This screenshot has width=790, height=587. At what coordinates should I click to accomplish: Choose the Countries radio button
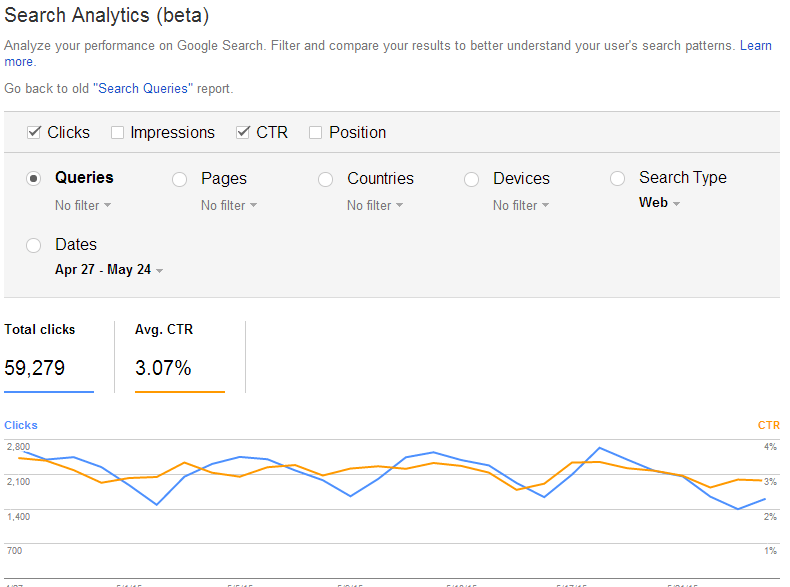click(x=326, y=179)
